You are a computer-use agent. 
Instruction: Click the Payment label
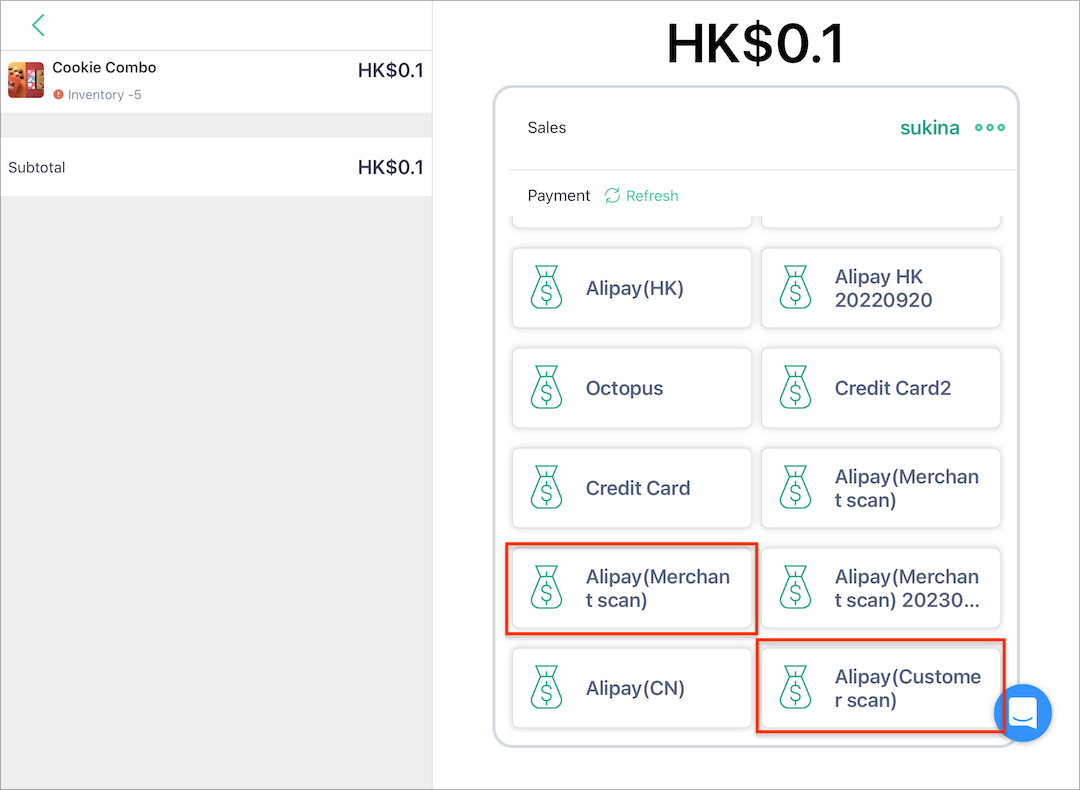(559, 196)
